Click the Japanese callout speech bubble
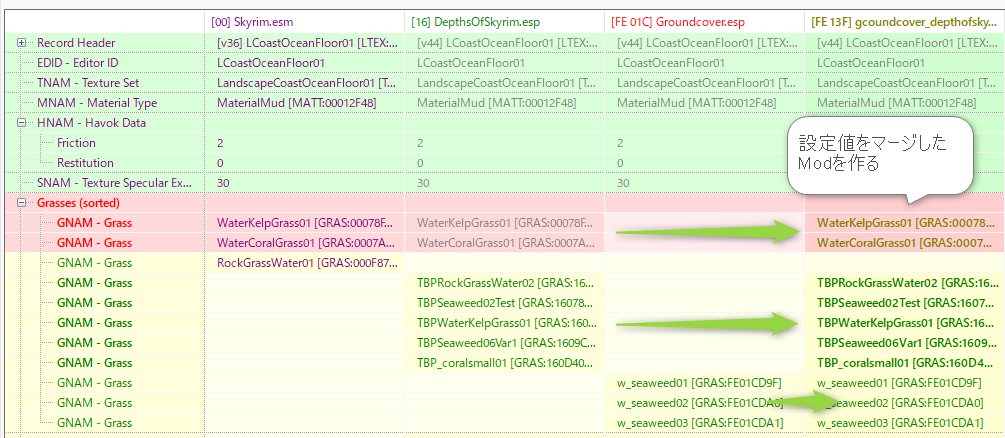The height and width of the screenshot is (438, 1005). coord(880,153)
